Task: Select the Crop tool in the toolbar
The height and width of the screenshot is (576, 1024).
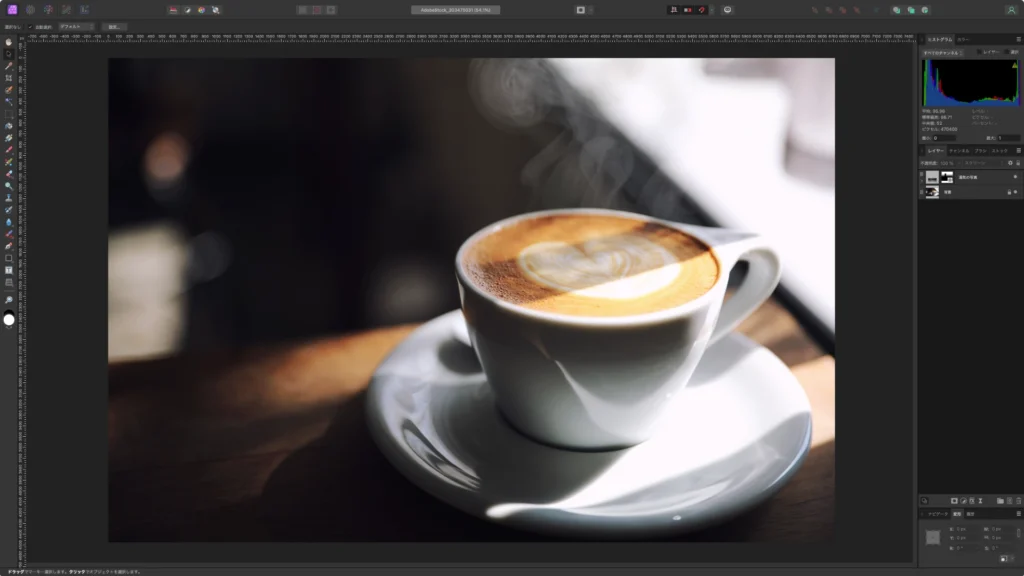Action: pyautogui.click(x=9, y=78)
